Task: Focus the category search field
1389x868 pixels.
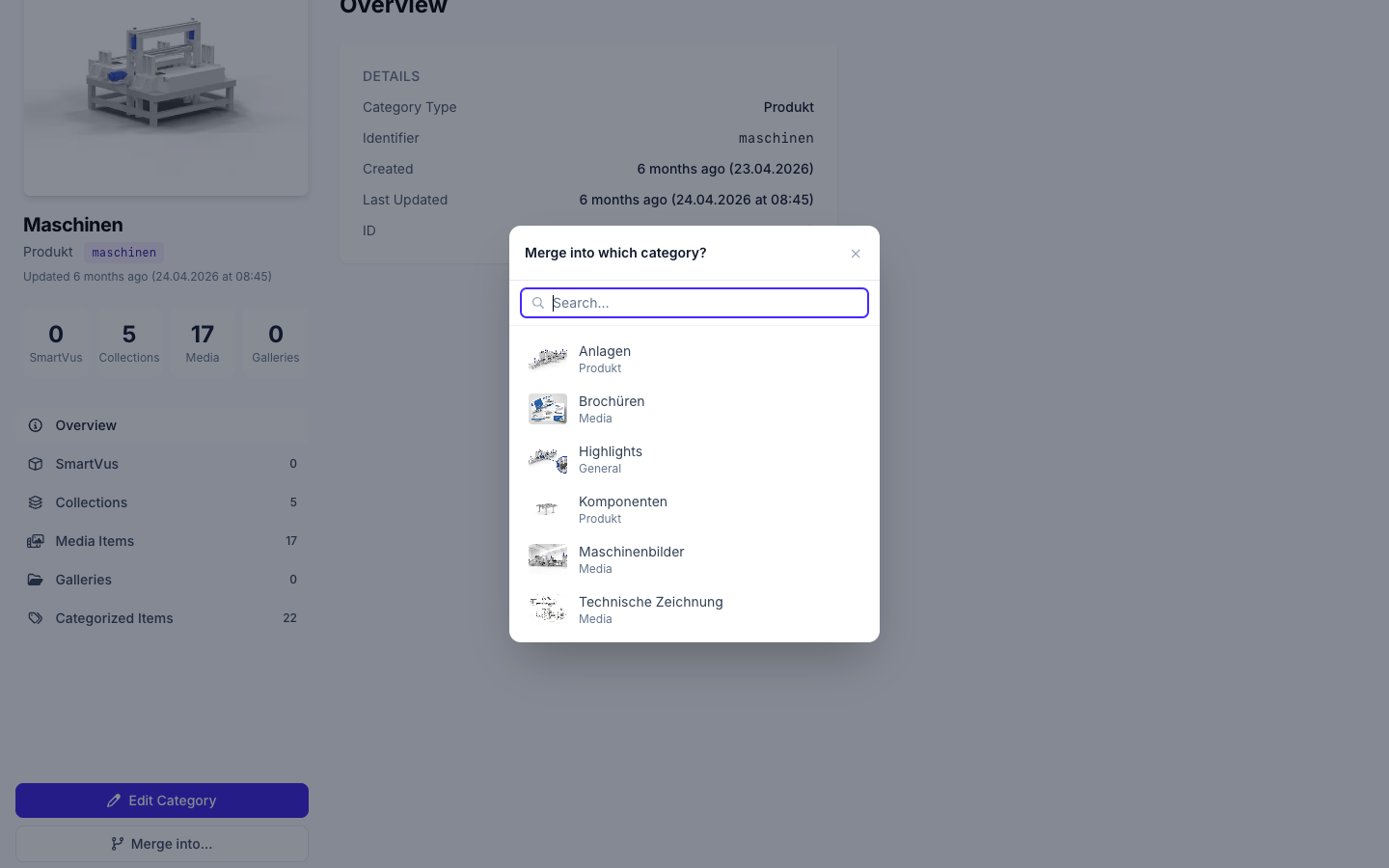Action: (x=694, y=303)
